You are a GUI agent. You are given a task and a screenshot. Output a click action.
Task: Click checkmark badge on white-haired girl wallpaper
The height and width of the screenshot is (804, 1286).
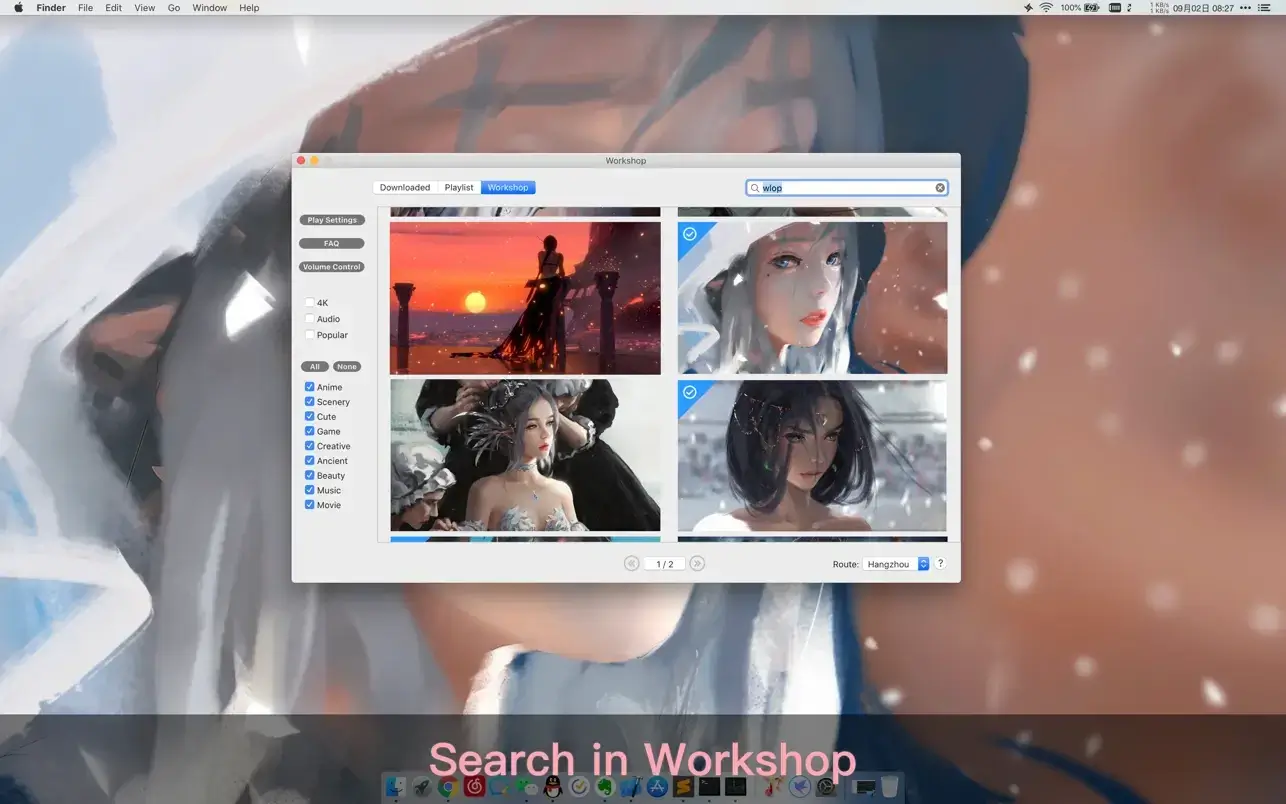[x=689, y=234]
